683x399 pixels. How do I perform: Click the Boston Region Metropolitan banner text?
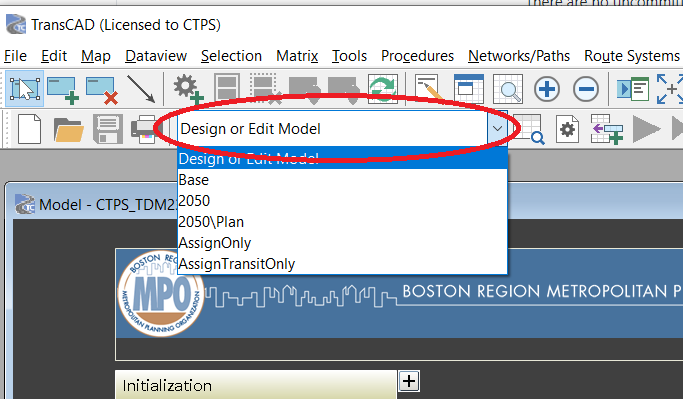point(542,291)
